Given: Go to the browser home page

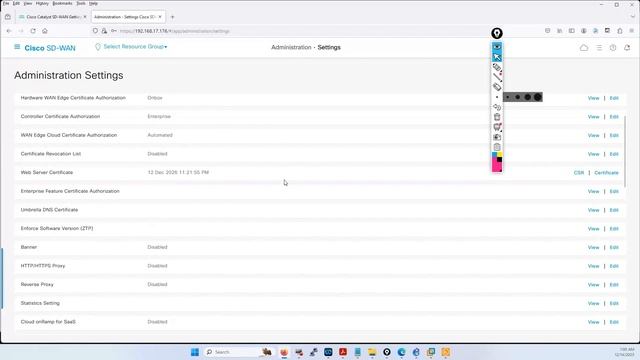Looking at the screenshot, I should point(45,31).
